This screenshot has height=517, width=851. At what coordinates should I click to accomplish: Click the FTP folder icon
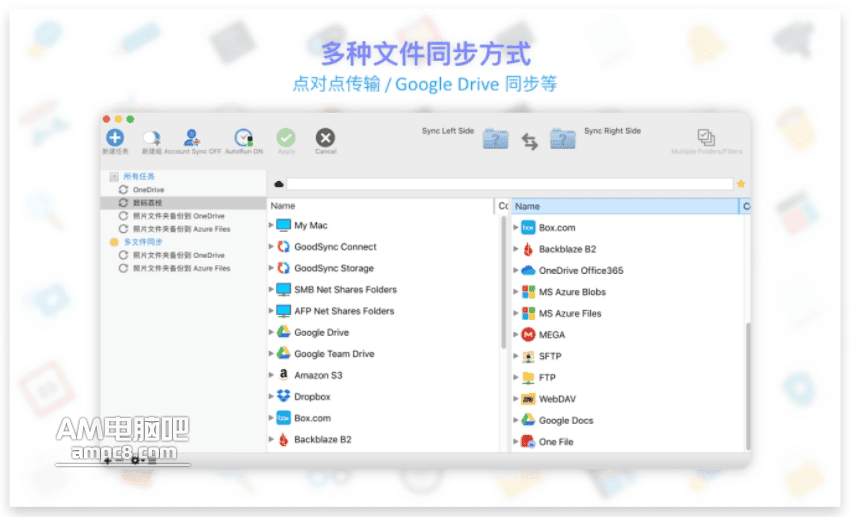[528, 378]
